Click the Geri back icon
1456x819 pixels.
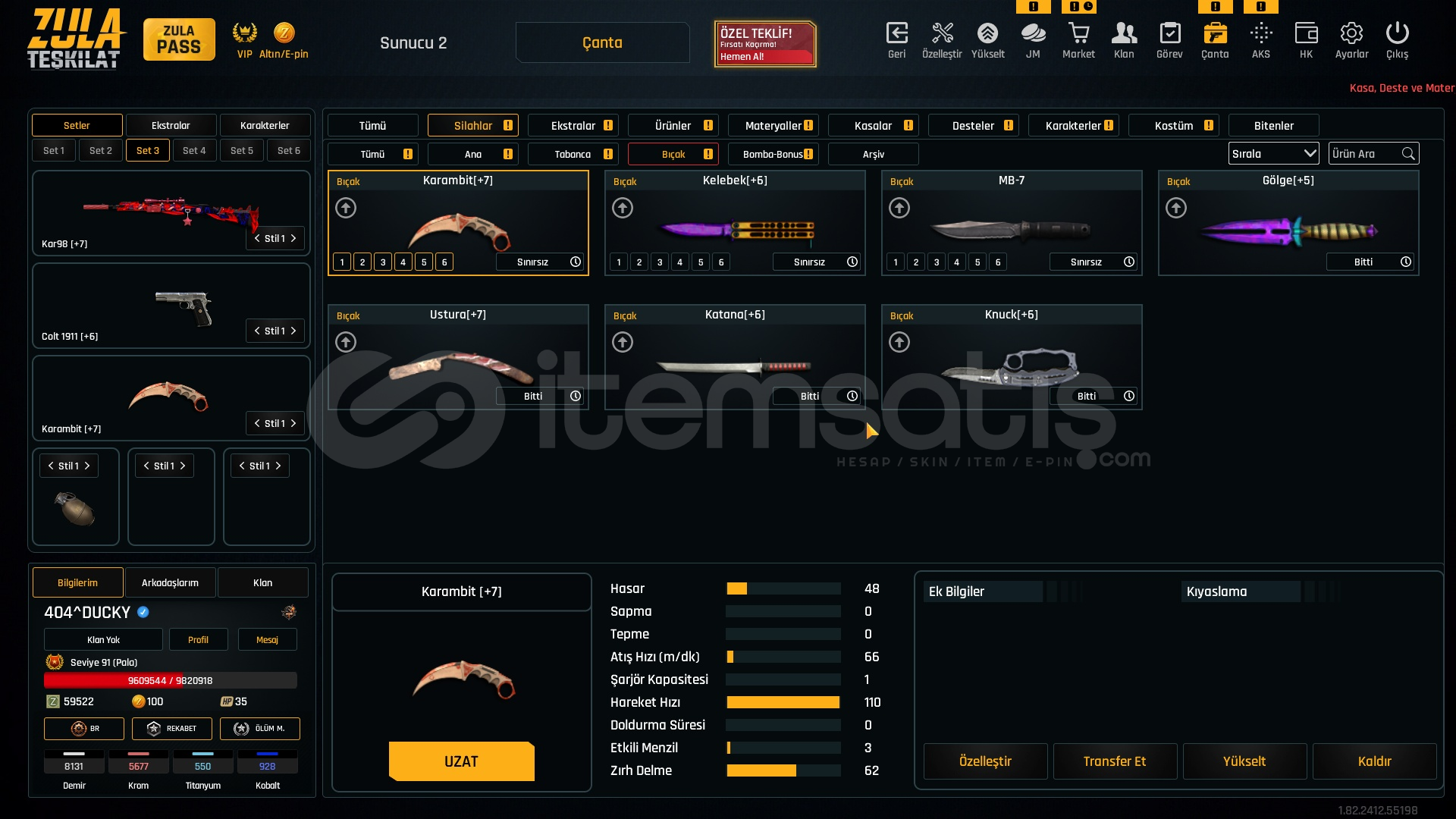(x=896, y=33)
